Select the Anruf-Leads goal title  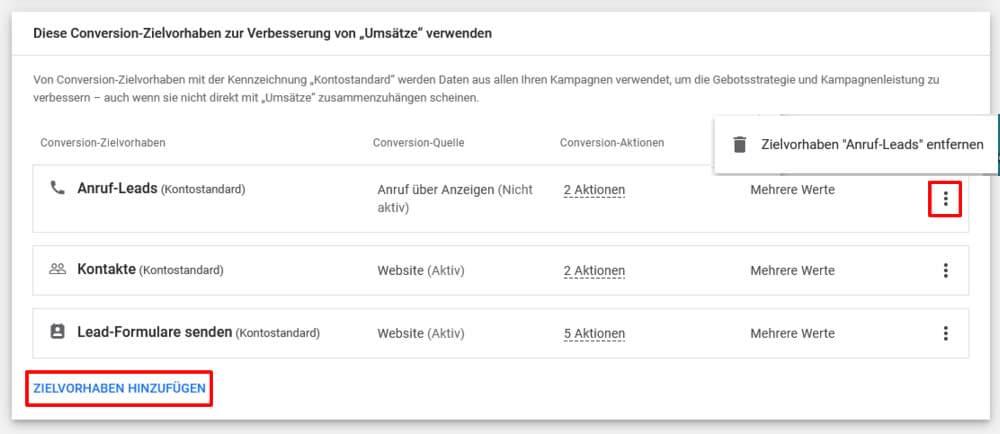(117, 189)
